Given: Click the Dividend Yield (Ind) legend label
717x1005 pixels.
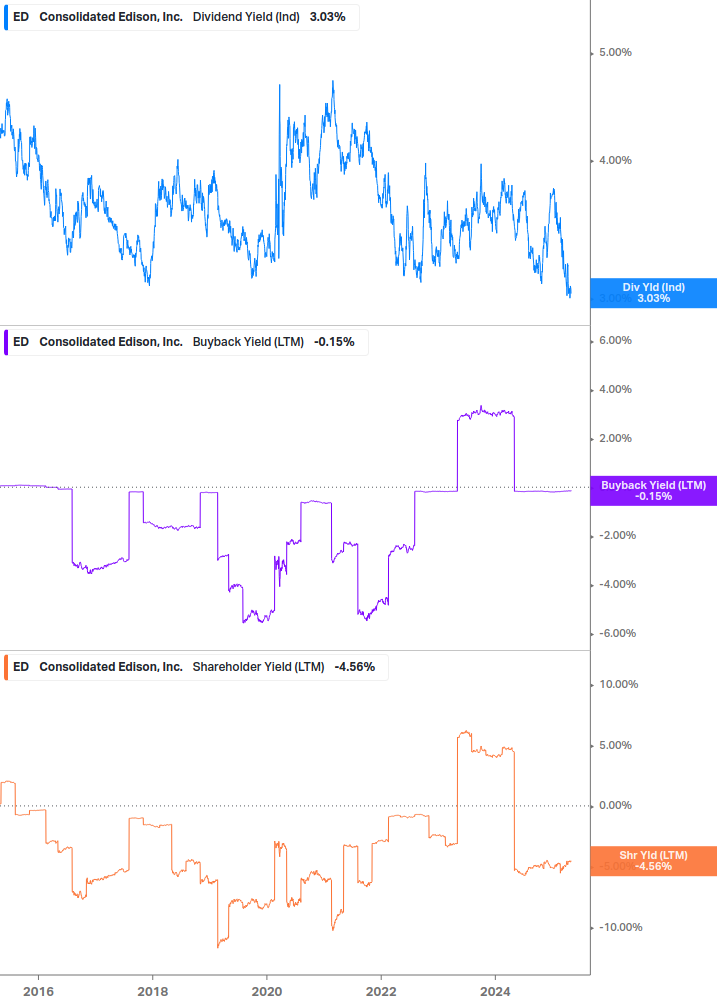Looking at the screenshot, I should [246, 17].
